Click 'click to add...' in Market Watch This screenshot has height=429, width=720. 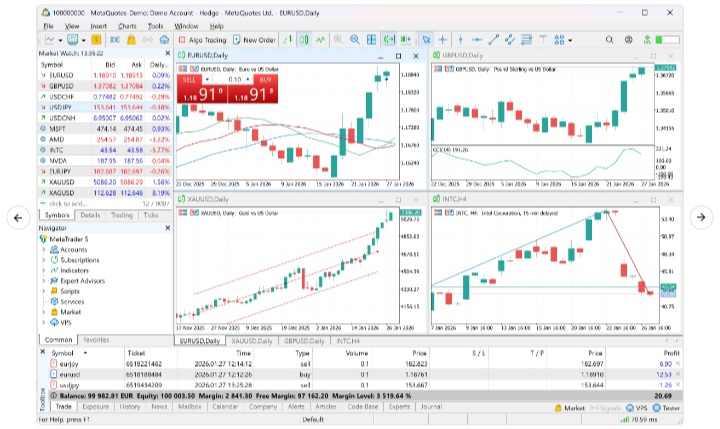point(66,203)
